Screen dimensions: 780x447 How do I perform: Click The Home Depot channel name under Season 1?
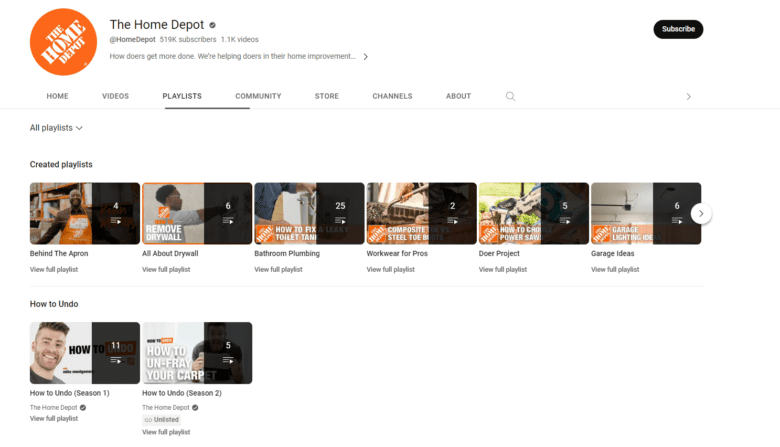coord(53,408)
